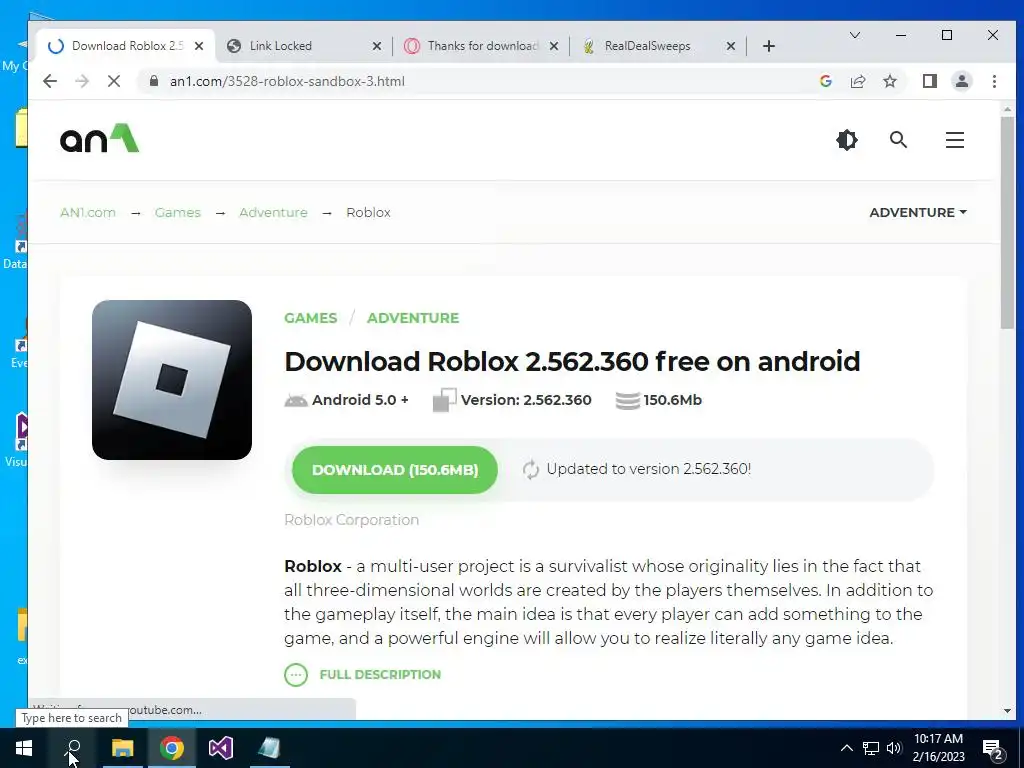Click the green GAMES category label
This screenshot has width=1024, height=768.
311,318
